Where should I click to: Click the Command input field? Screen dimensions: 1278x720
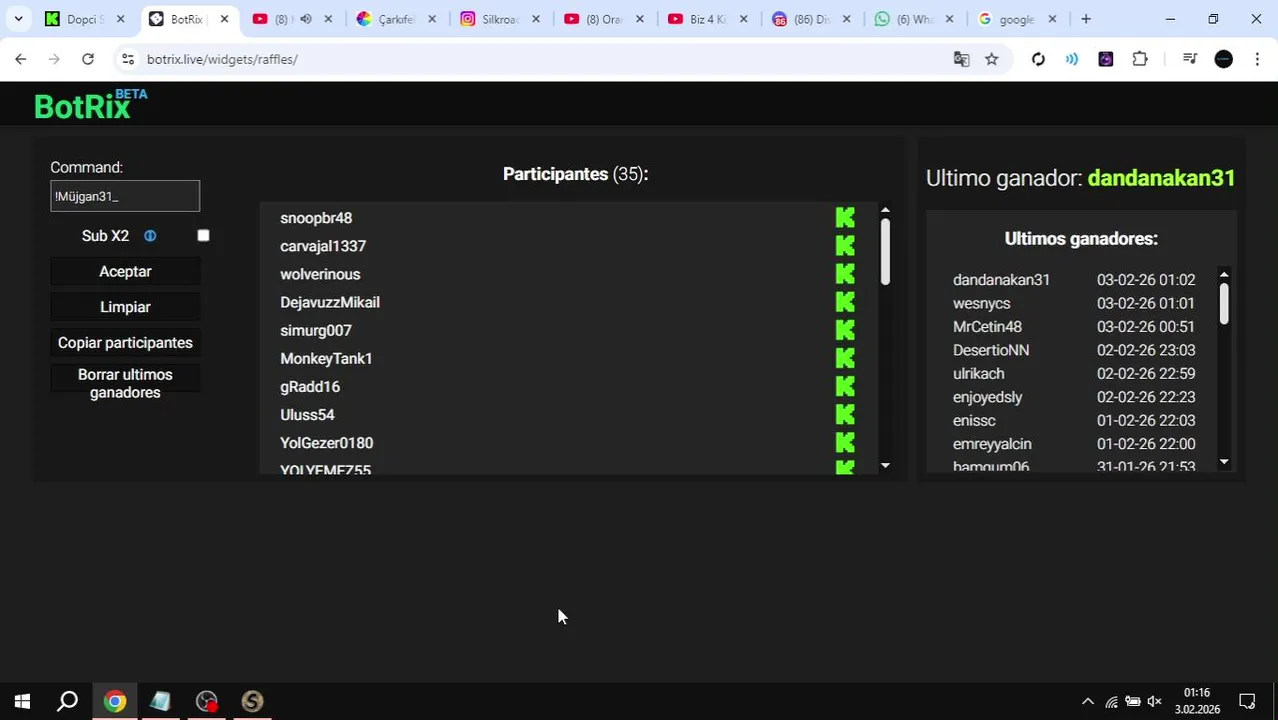(x=125, y=196)
